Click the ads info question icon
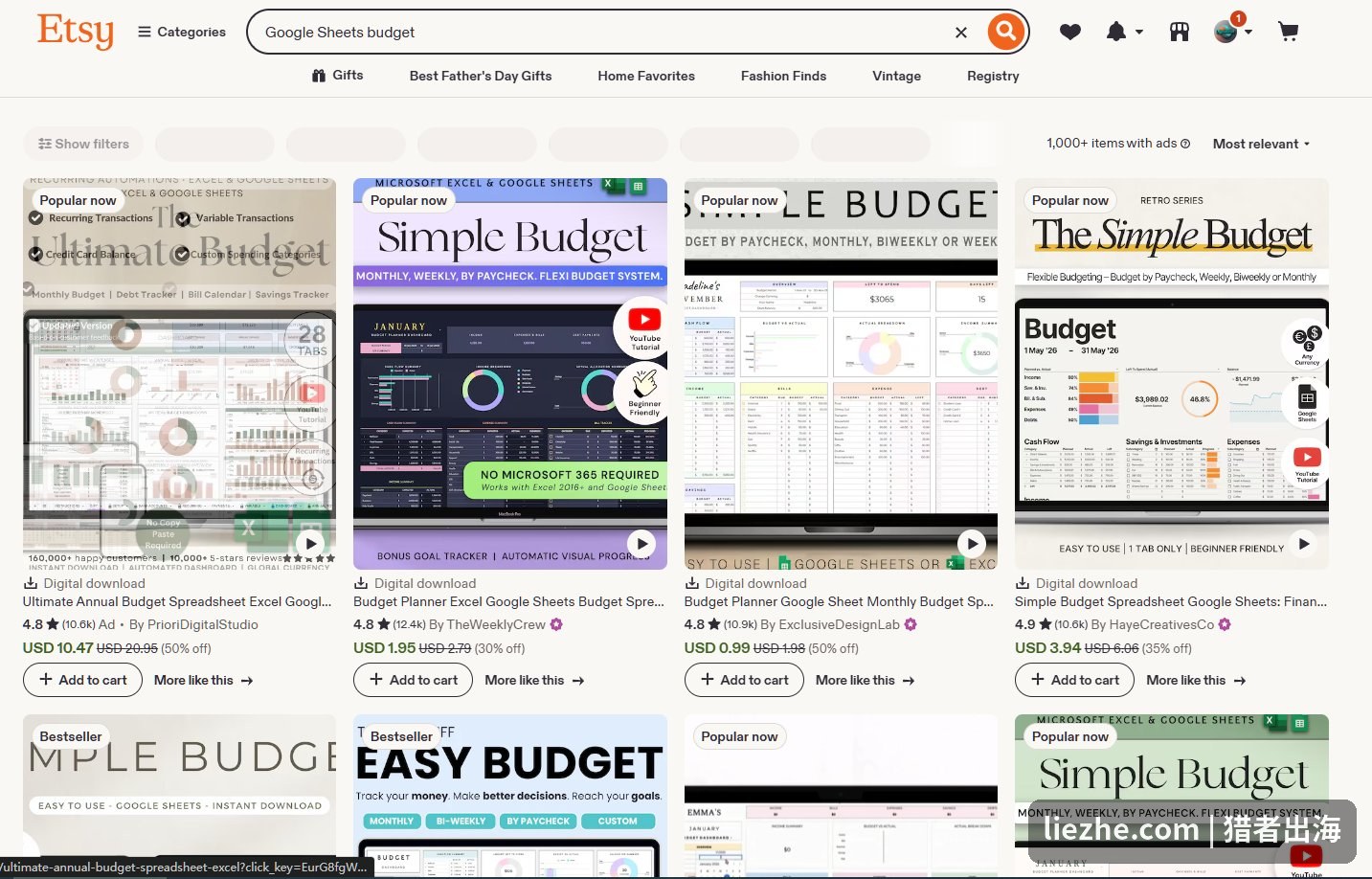The height and width of the screenshot is (879, 1372). 1185,144
